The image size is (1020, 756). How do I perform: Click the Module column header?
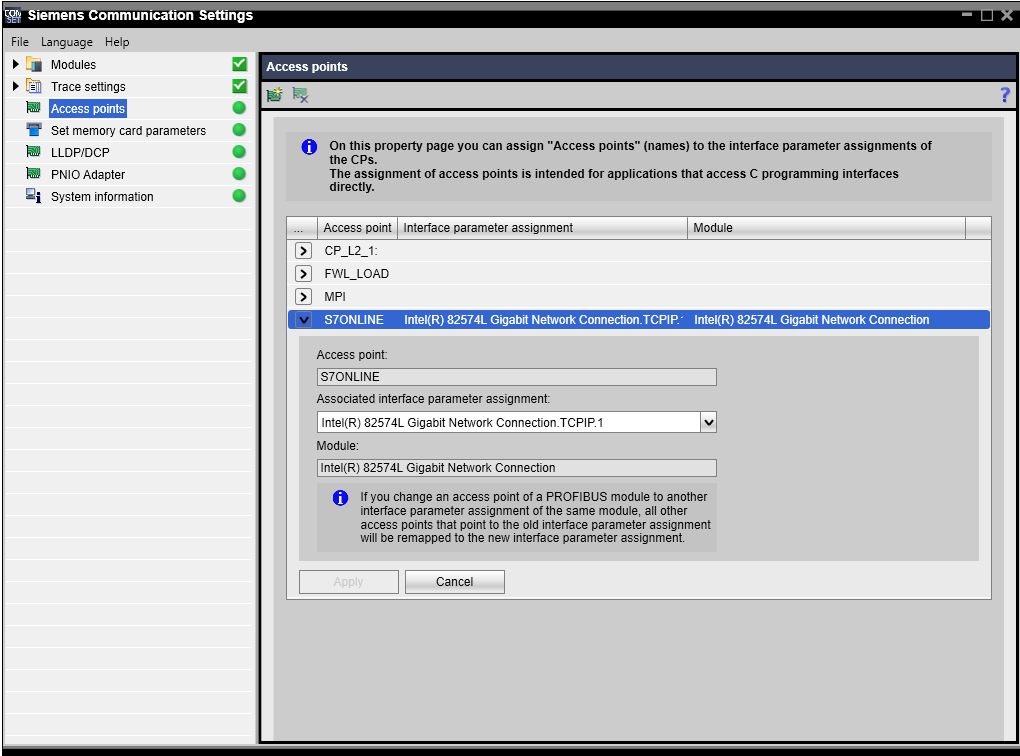click(826, 228)
